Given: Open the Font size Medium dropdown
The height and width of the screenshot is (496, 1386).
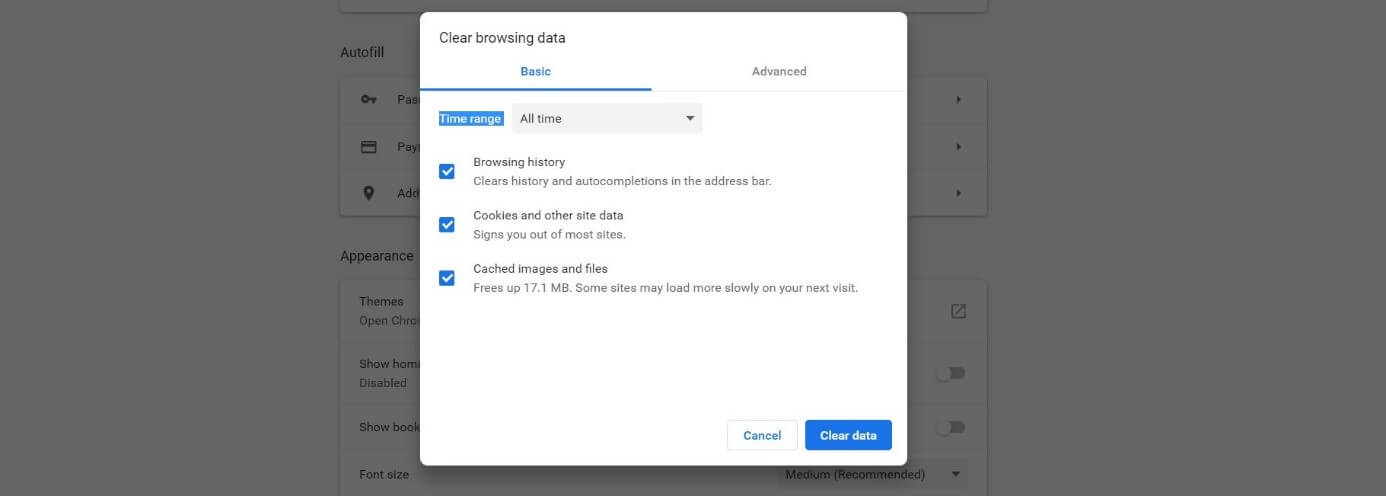Looking at the screenshot, I should [x=872, y=474].
